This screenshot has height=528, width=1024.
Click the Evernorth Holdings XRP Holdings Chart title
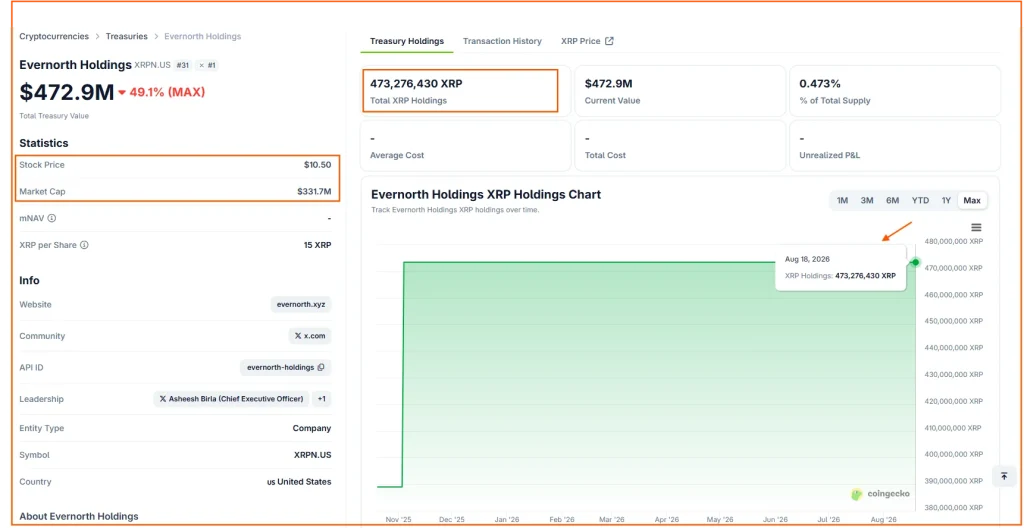pyautogui.click(x=486, y=194)
